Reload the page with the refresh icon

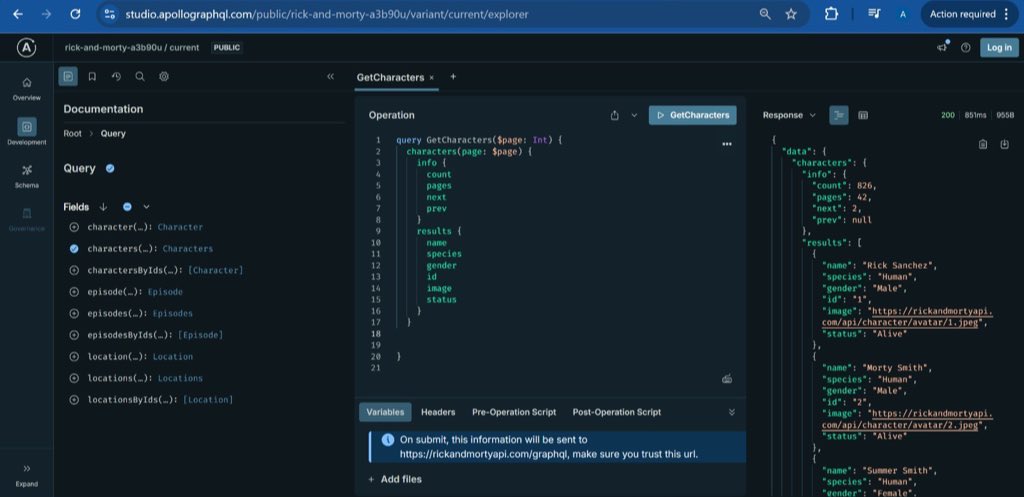[x=75, y=14]
